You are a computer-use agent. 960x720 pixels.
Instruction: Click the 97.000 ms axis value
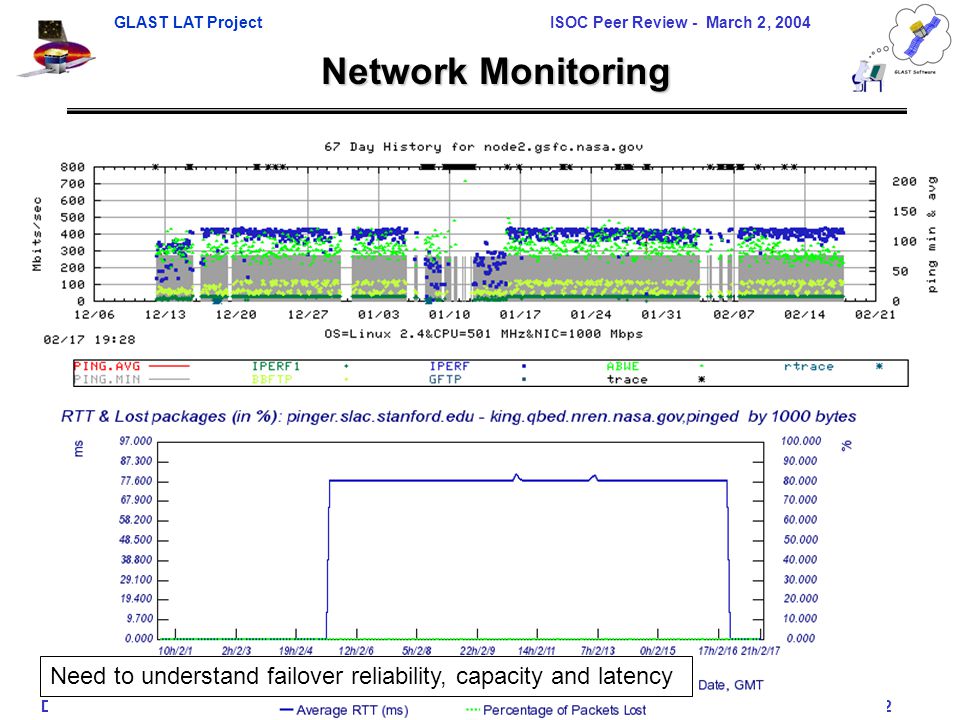(x=135, y=441)
